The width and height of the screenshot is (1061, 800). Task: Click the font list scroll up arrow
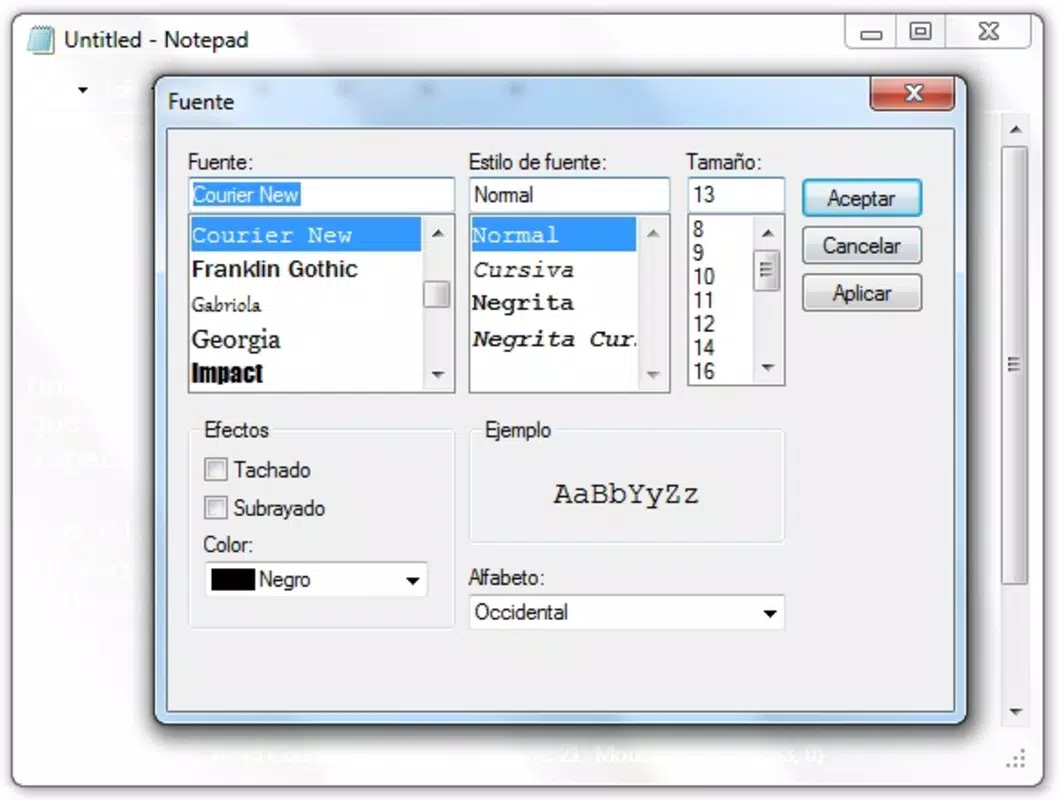tap(438, 234)
